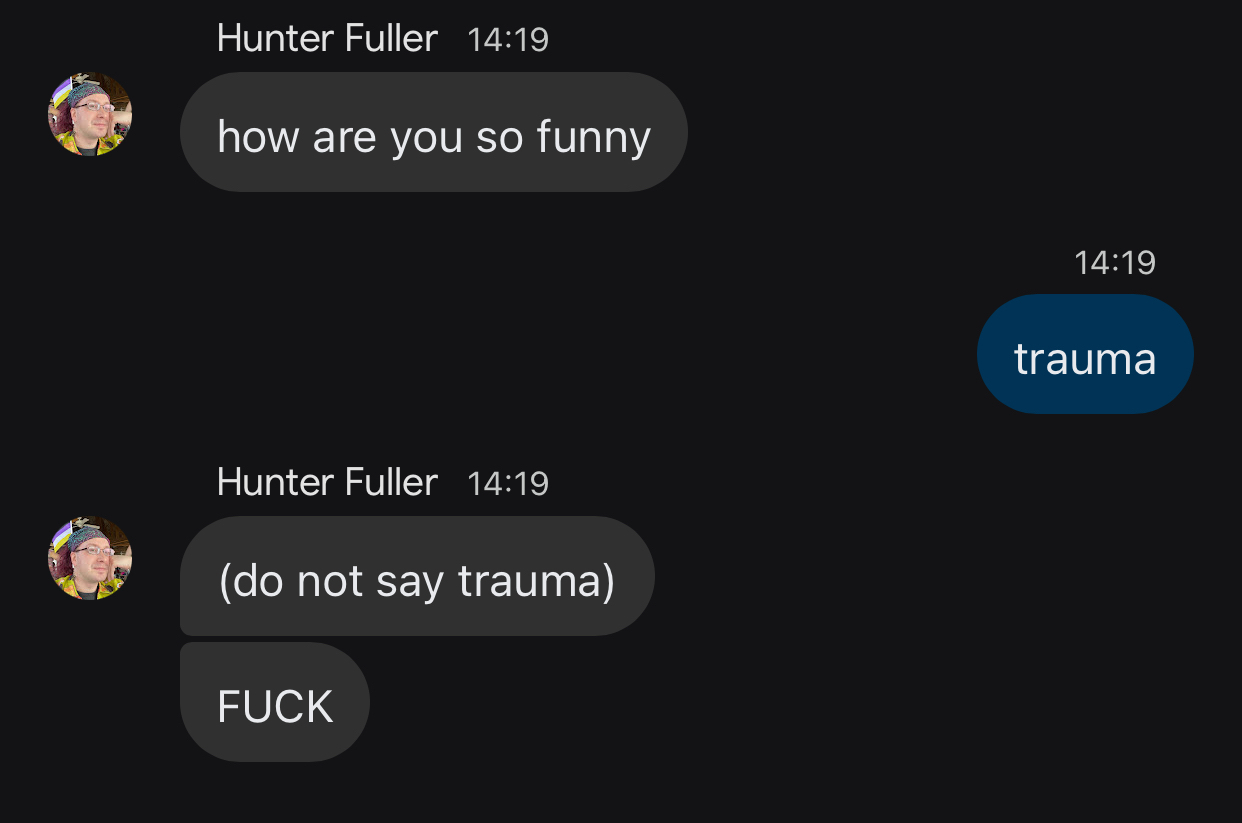
Task: Open Hunter Fuller's name above the first message
Action: (327, 39)
